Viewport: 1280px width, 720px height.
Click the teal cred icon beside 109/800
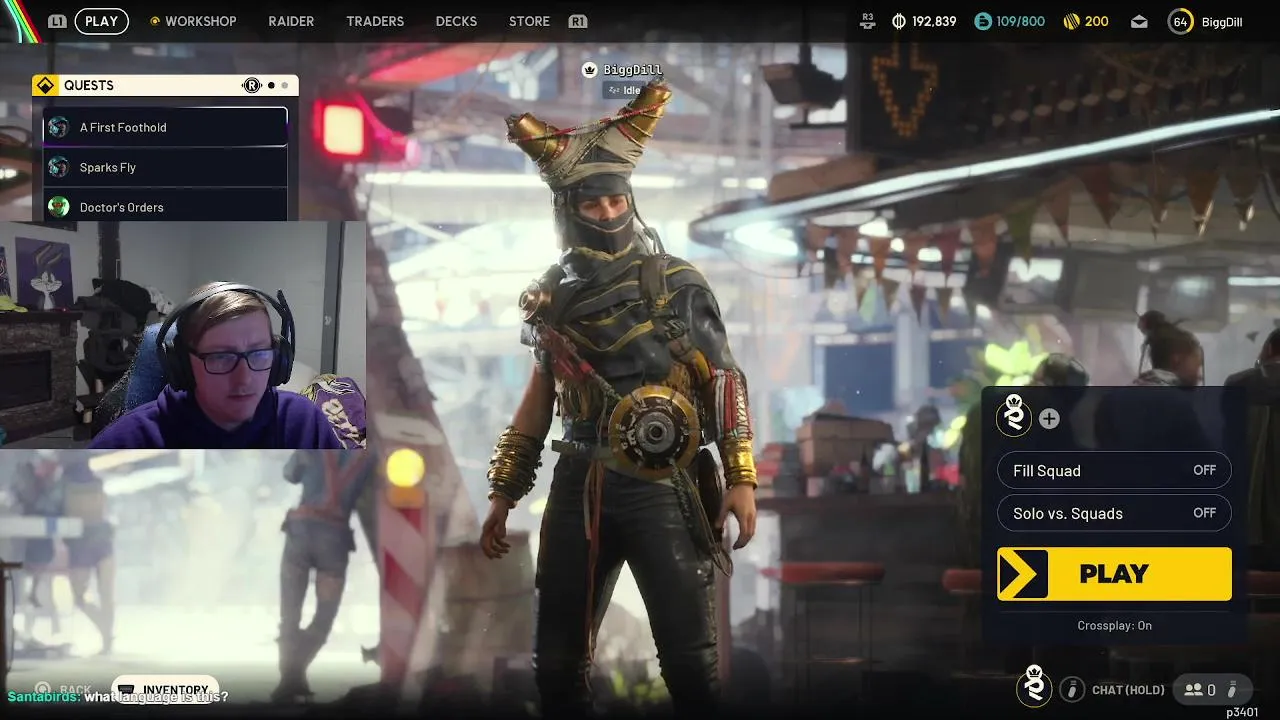[x=983, y=21]
